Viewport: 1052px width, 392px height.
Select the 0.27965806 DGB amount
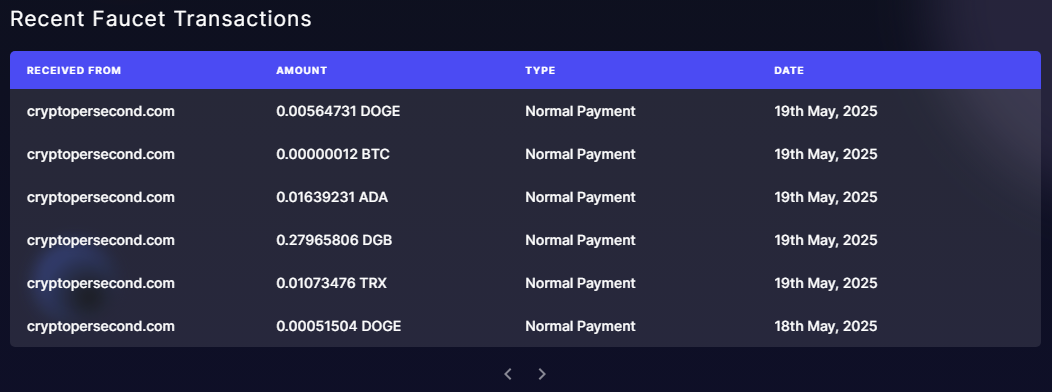pos(334,240)
